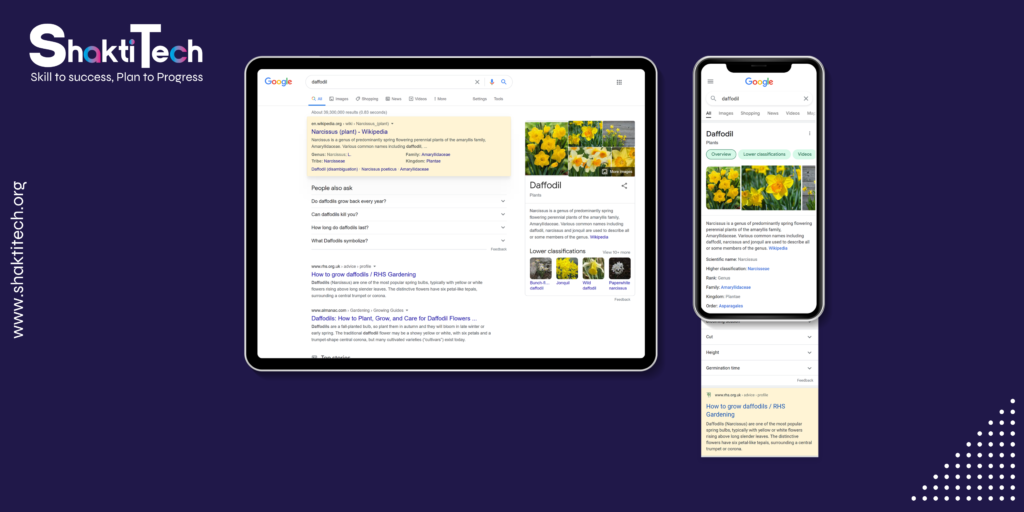Expand the Height row below phone
The image size is (1024, 512).
point(759,353)
